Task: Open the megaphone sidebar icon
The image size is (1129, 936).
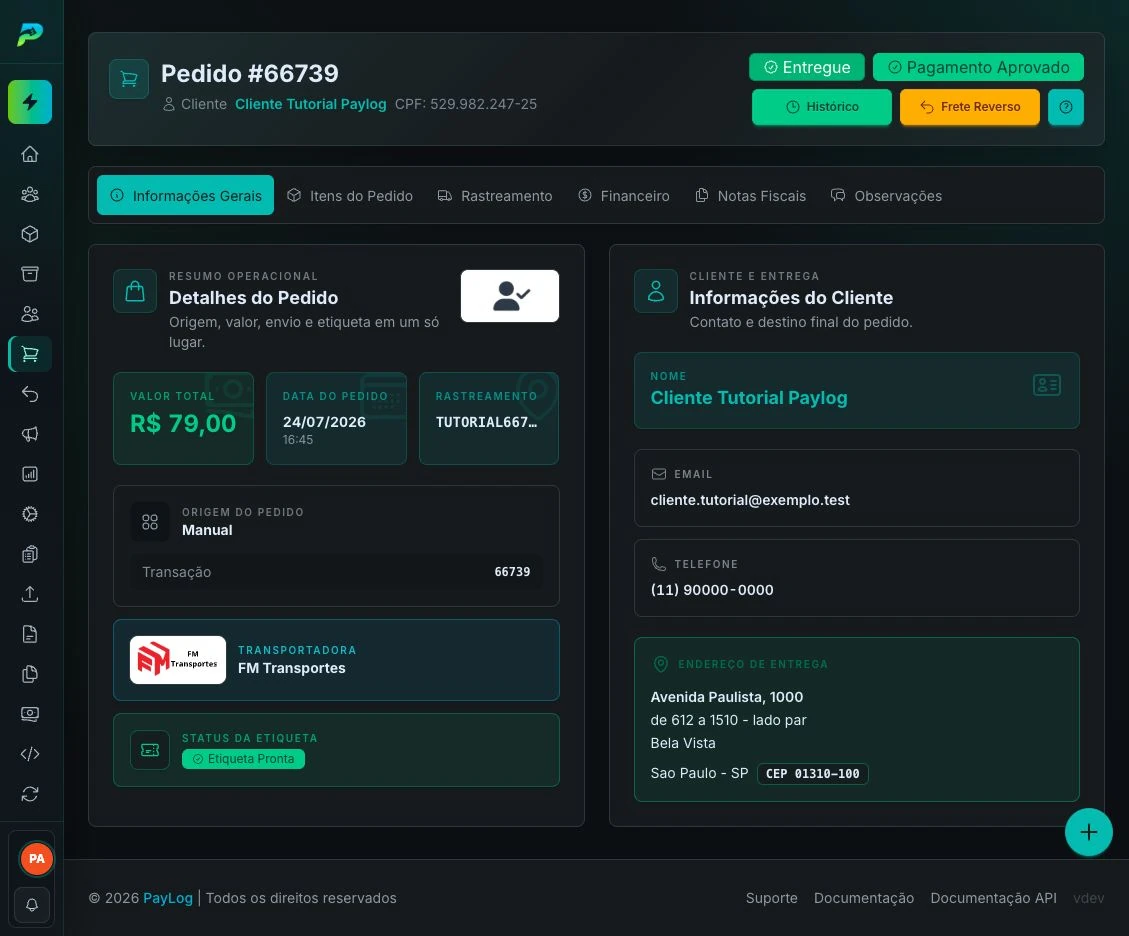Action: pos(30,434)
